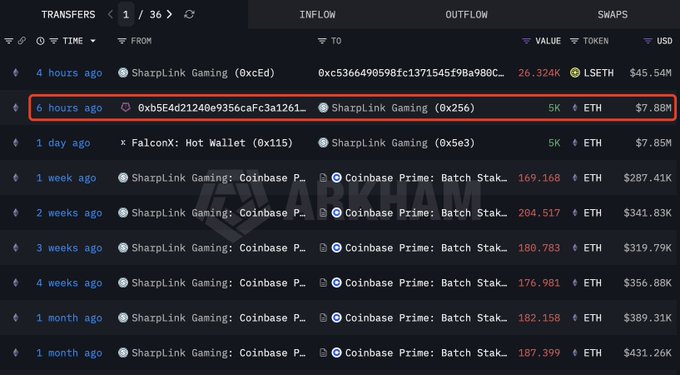Click Coinbase Prime logo in 1 week ago row

(337, 178)
